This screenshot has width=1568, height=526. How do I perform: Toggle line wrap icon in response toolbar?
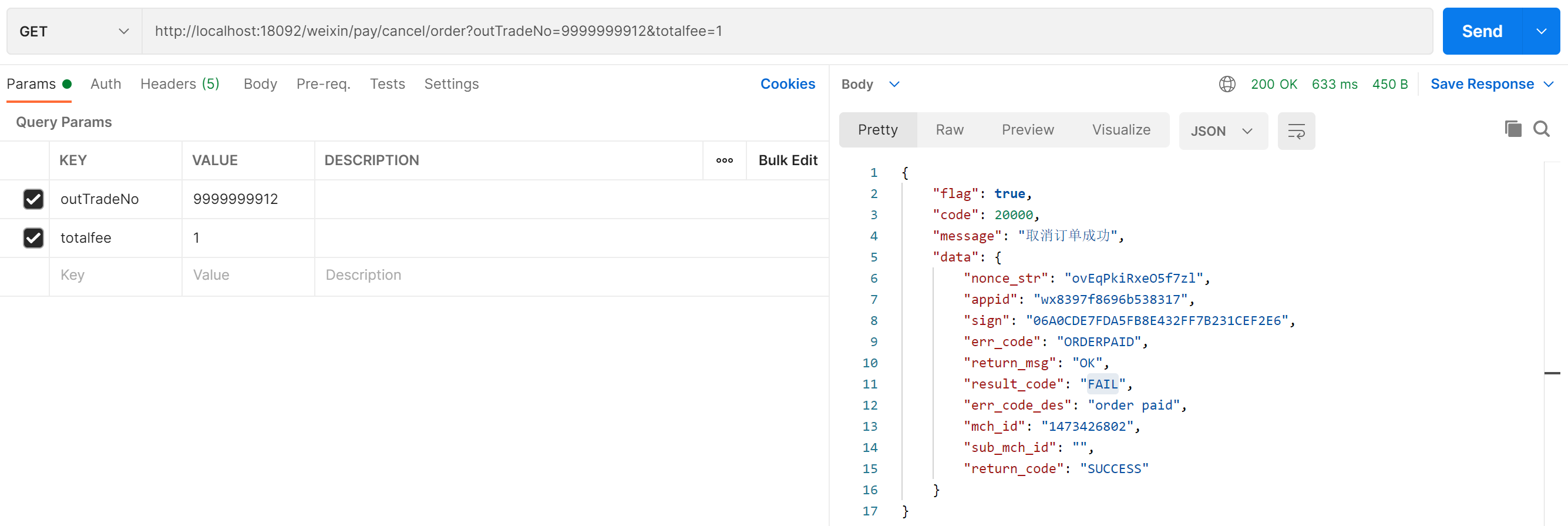[x=1296, y=131]
